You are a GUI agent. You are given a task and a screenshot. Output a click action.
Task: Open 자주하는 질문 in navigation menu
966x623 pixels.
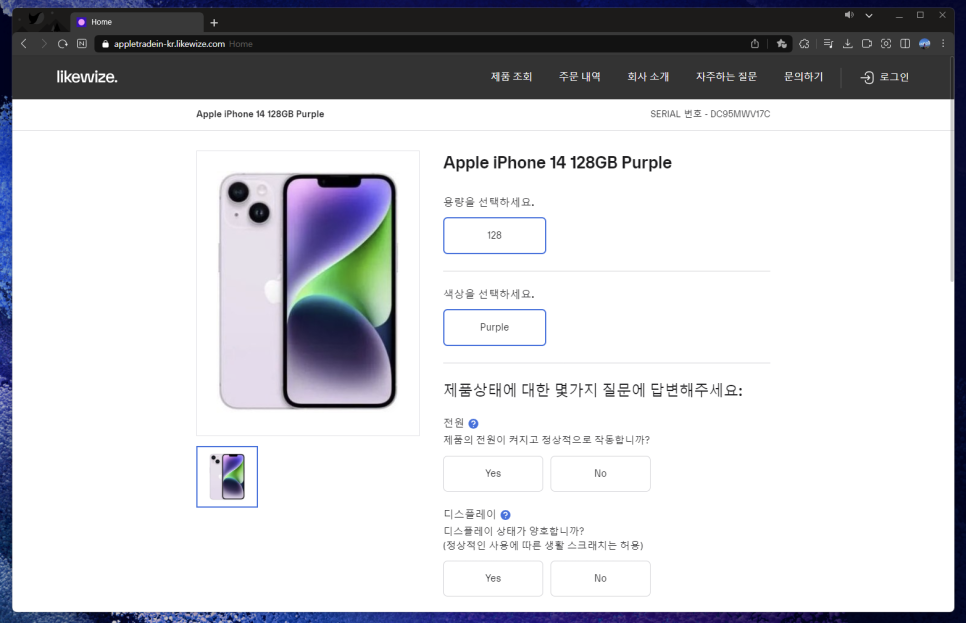[x=726, y=77]
